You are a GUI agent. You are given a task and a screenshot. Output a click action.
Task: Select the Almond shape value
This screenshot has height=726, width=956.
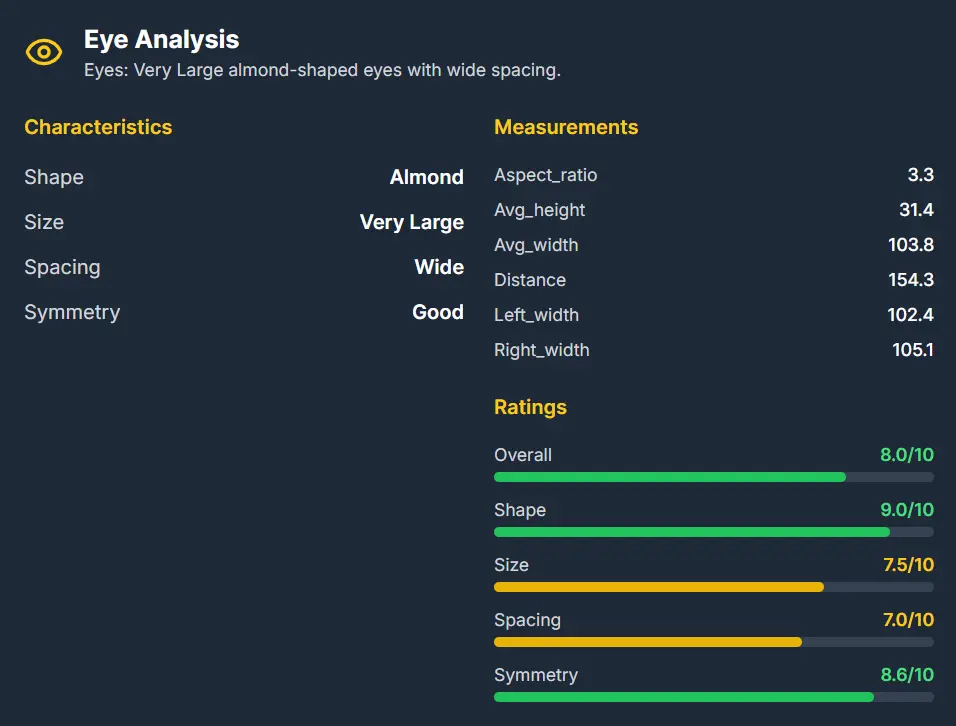click(x=427, y=177)
